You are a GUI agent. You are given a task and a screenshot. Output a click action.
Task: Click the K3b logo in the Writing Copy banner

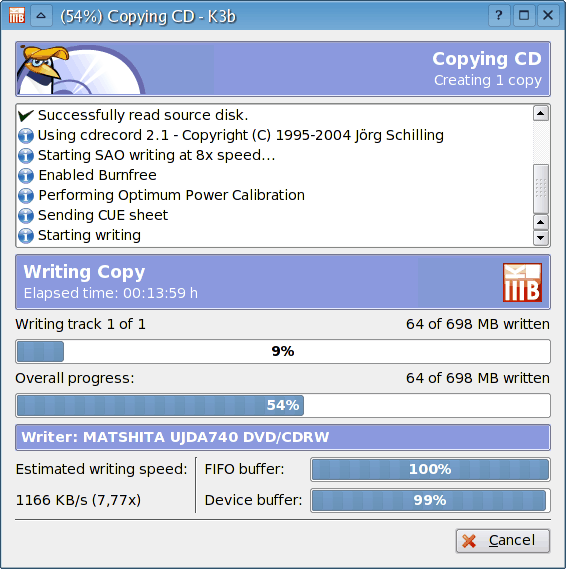[x=522, y=282]
